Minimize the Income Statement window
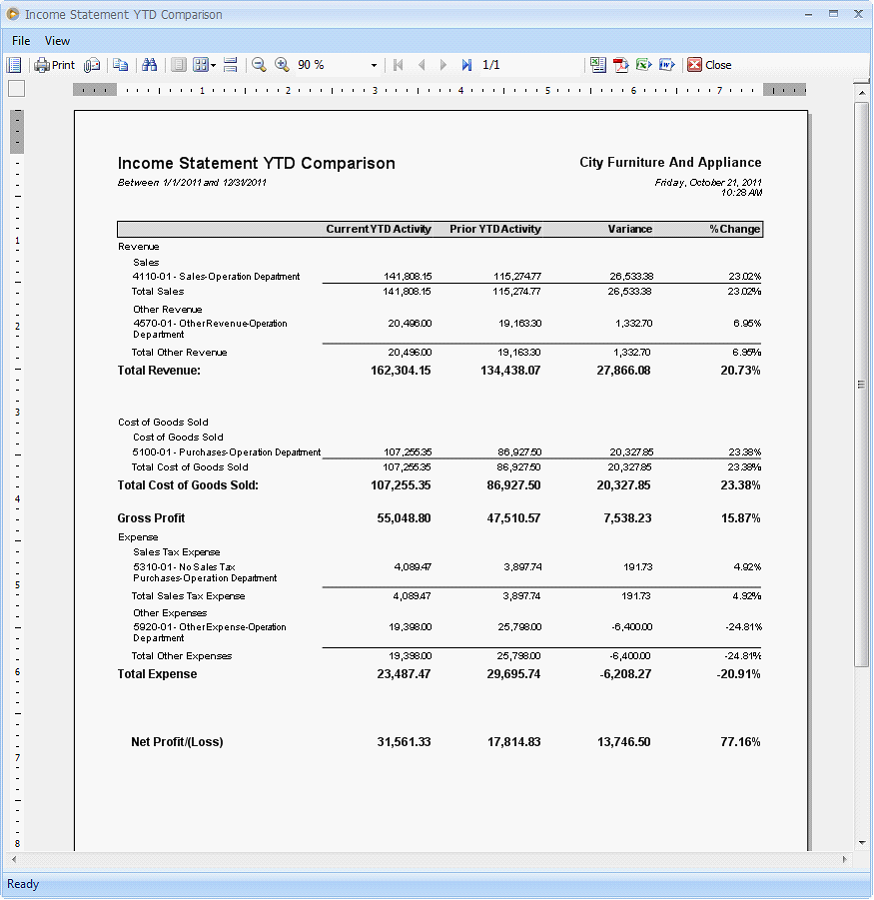The height and width of the screenshot is (900, 874). click(809, 14)
